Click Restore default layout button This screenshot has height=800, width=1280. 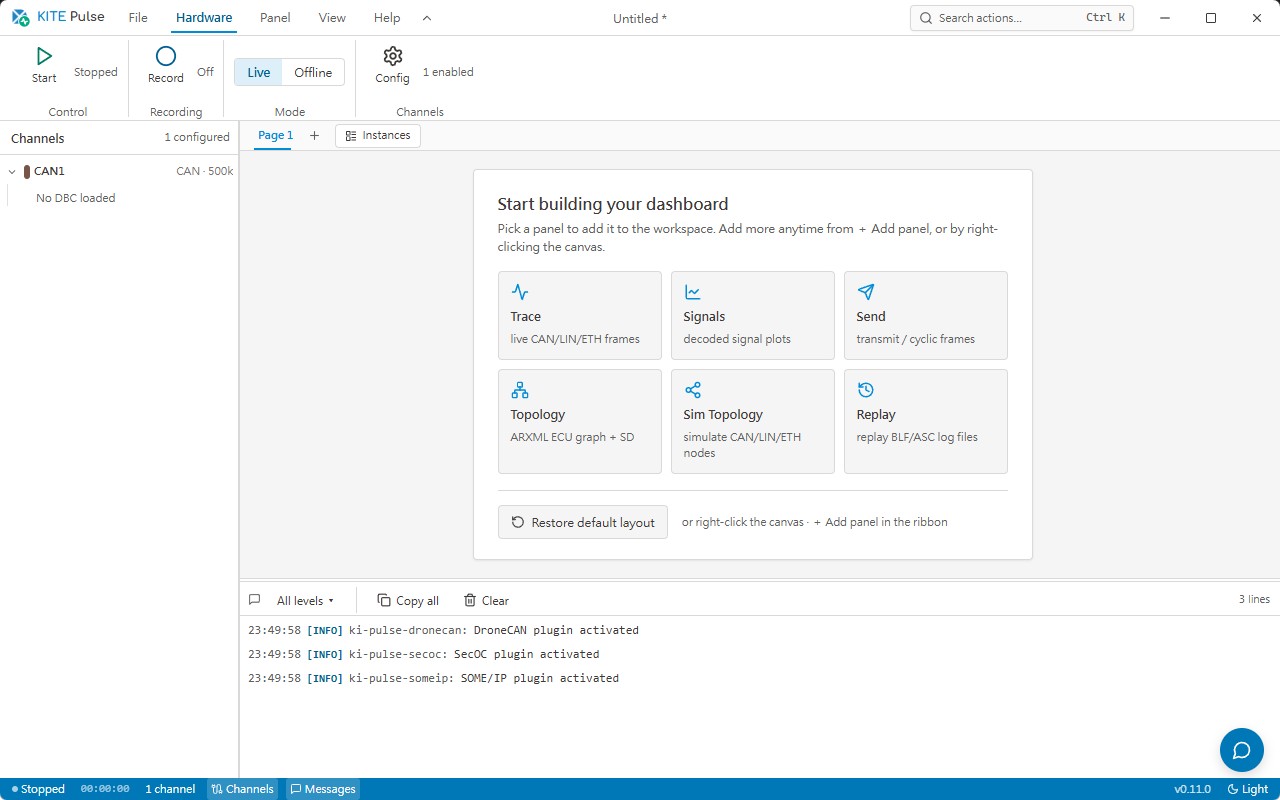583,522
